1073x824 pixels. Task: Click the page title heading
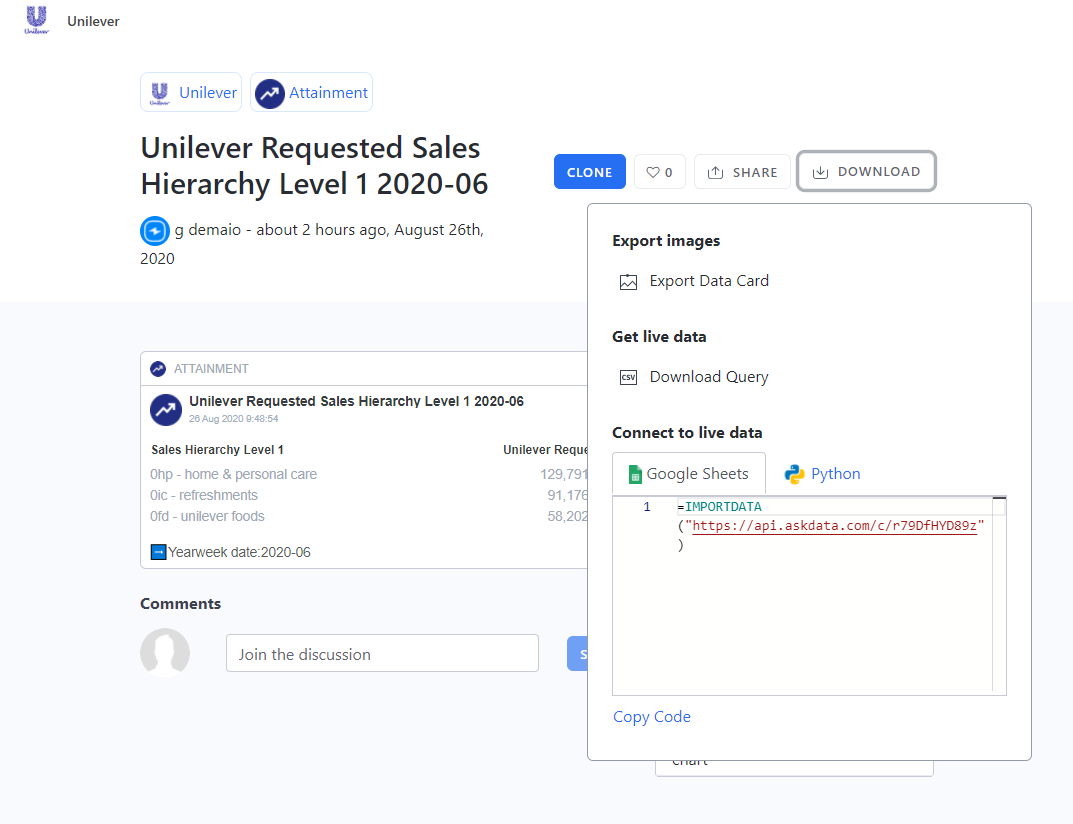click(314, 166)
